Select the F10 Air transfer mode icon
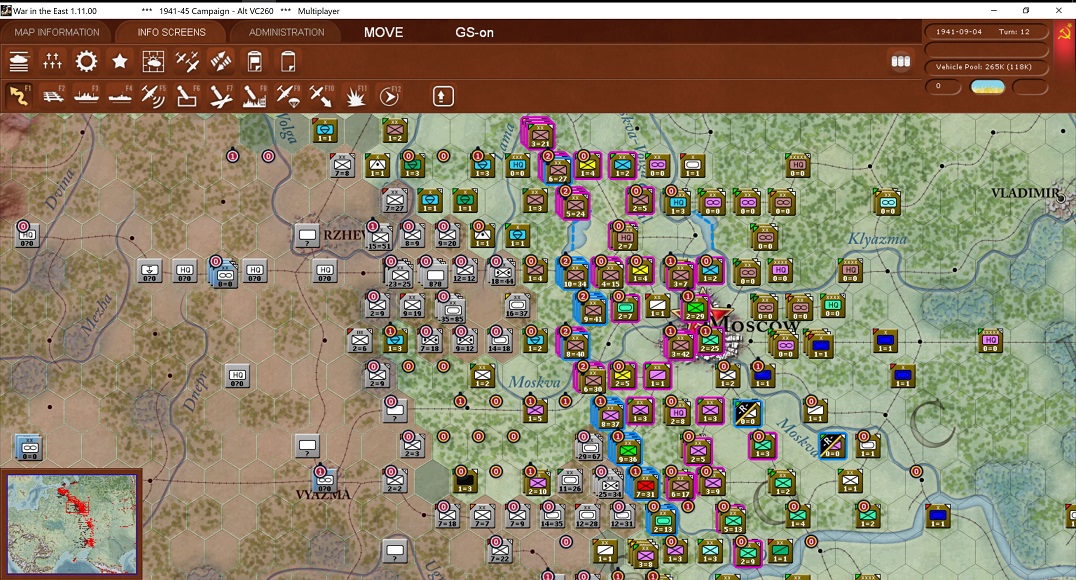This screenshot has height=580, width=1076. coord(321,96)
